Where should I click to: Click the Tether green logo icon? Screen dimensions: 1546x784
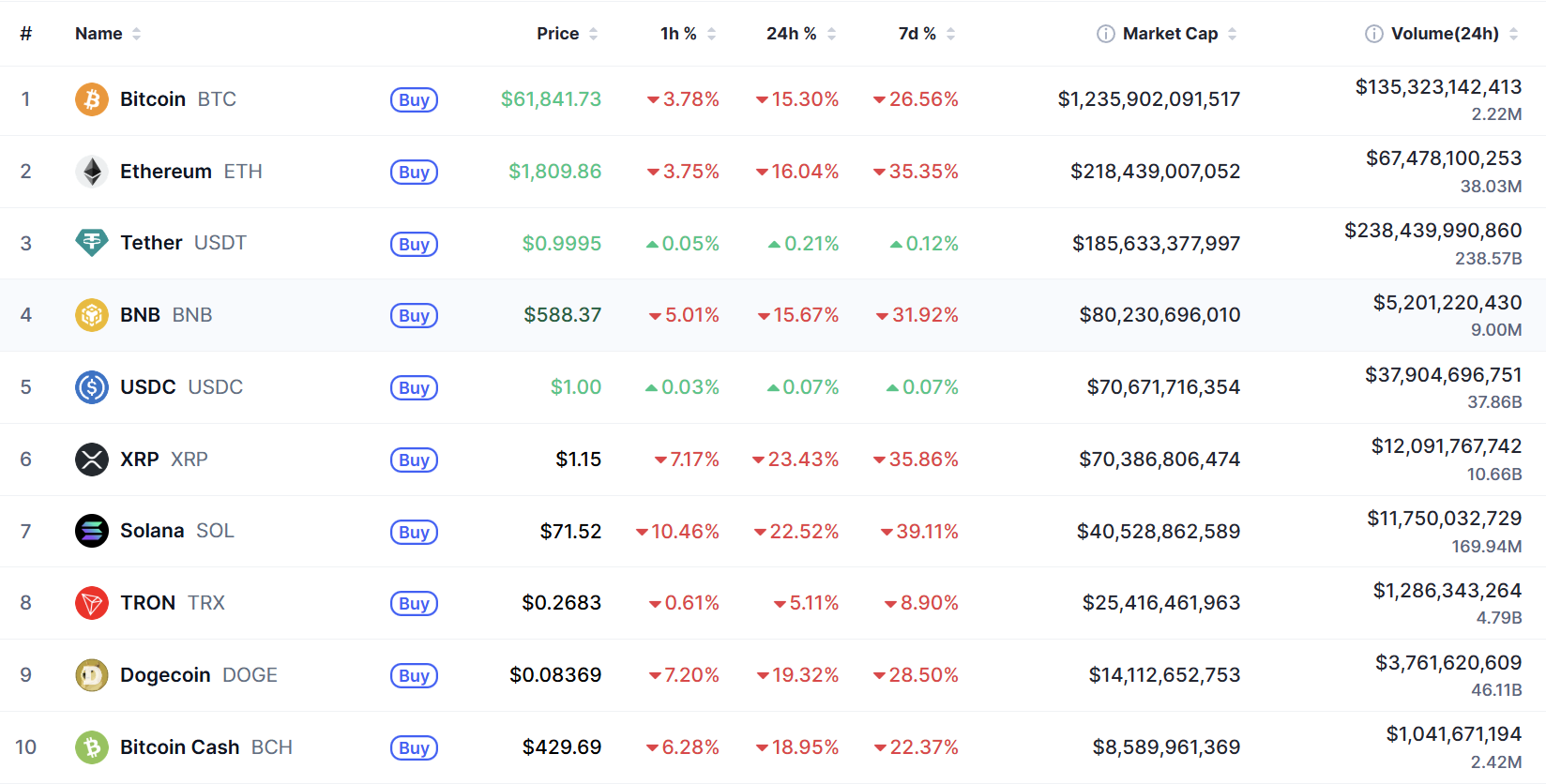(92, 243)
